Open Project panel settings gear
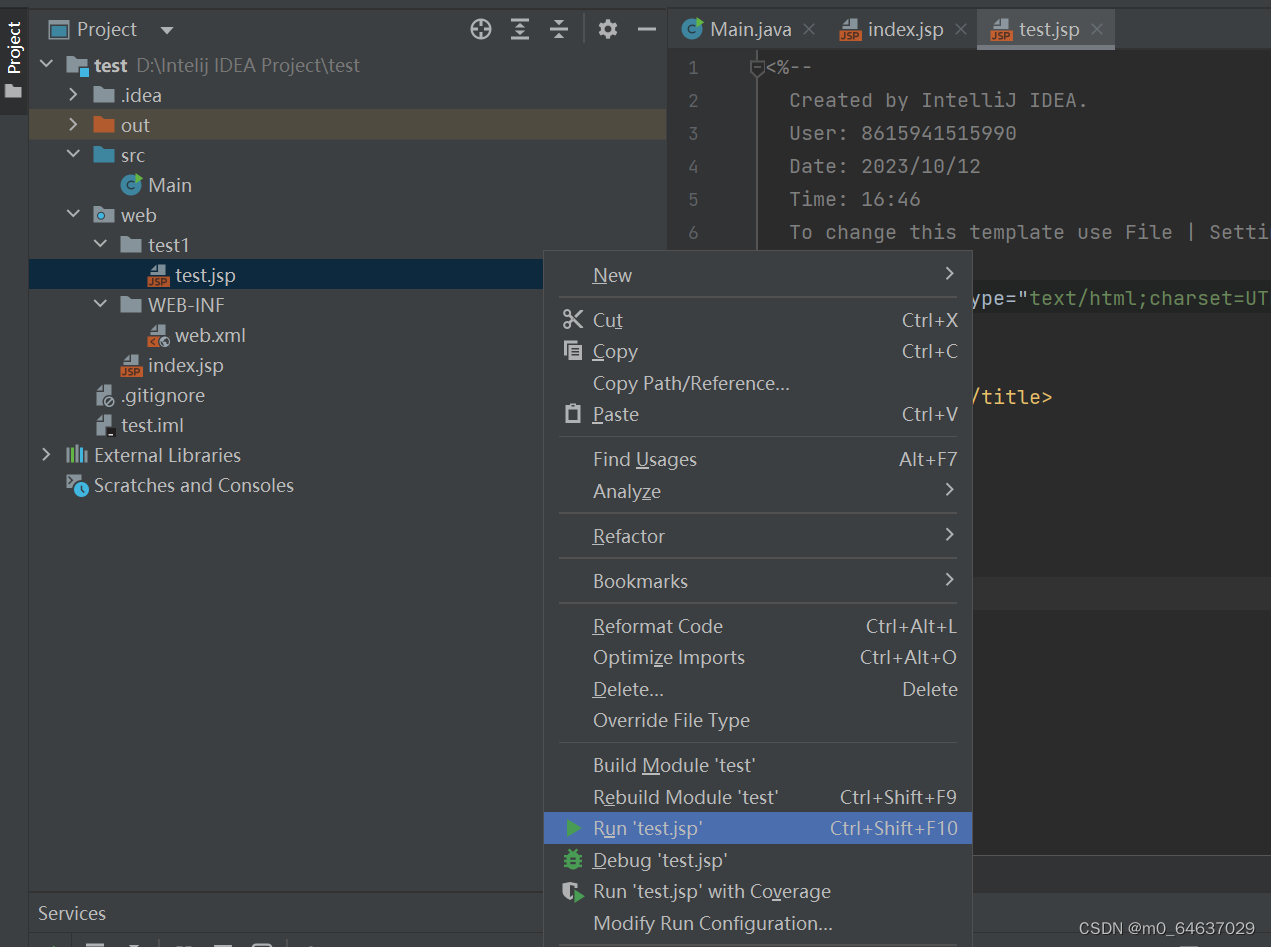Screen dimensions: 1271x947 608,30
